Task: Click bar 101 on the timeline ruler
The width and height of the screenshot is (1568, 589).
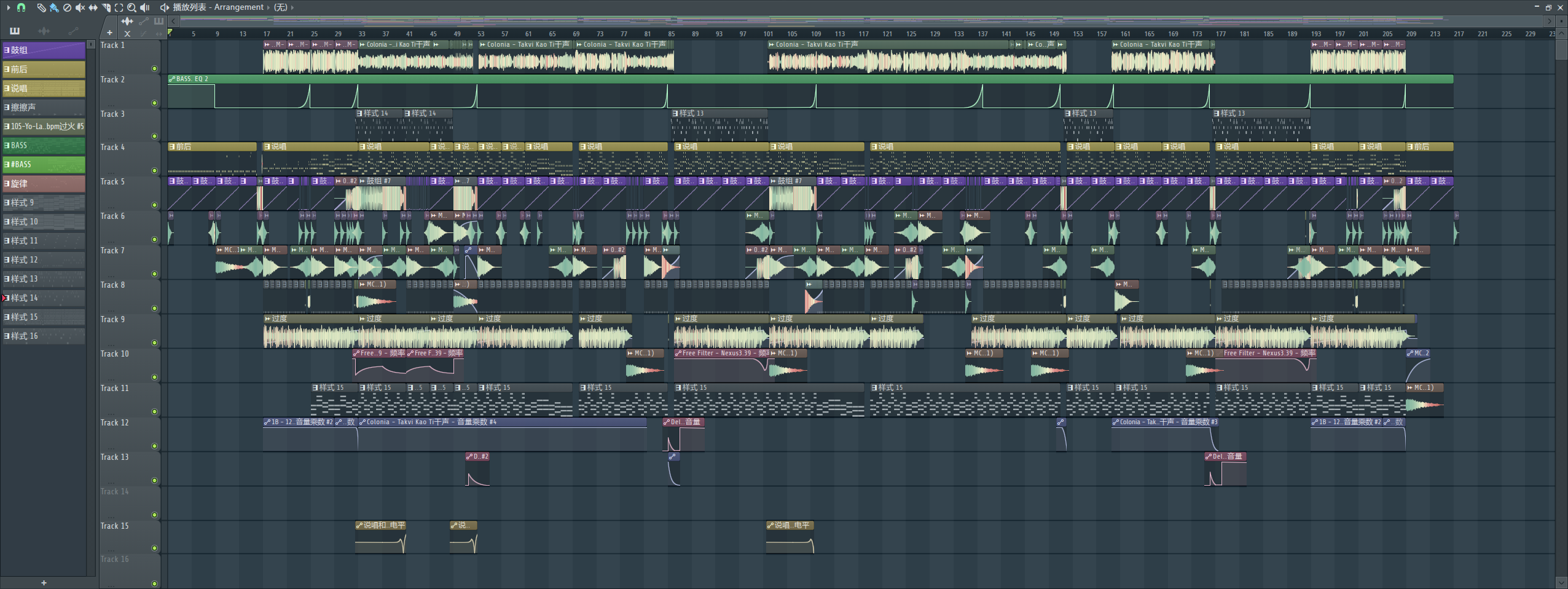Action: click(x=768, y=34)
